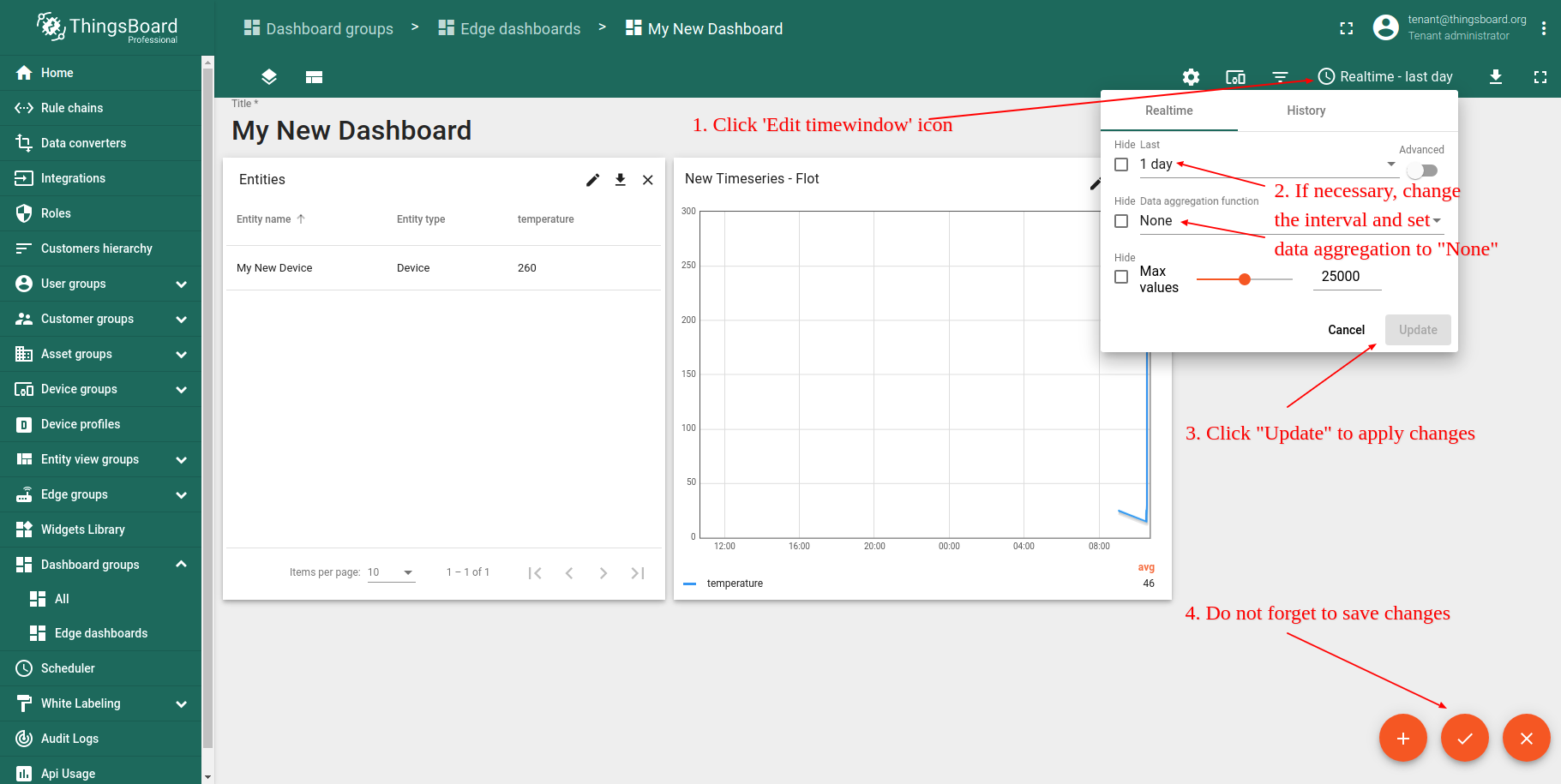This screenshot has height=784, width=1561.
Task: Open the filters icon in toolbar
Action: click(1280, 77)
